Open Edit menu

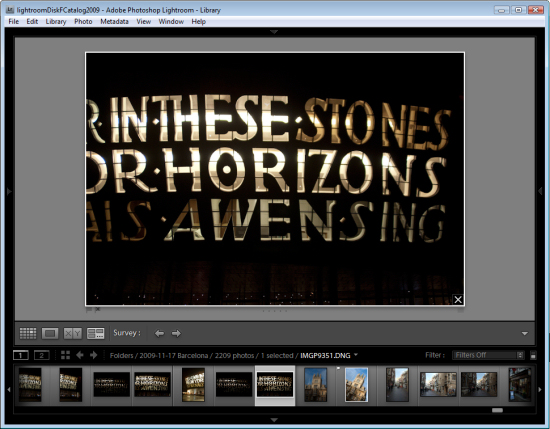pyautogui.click(x=32, y=21)
